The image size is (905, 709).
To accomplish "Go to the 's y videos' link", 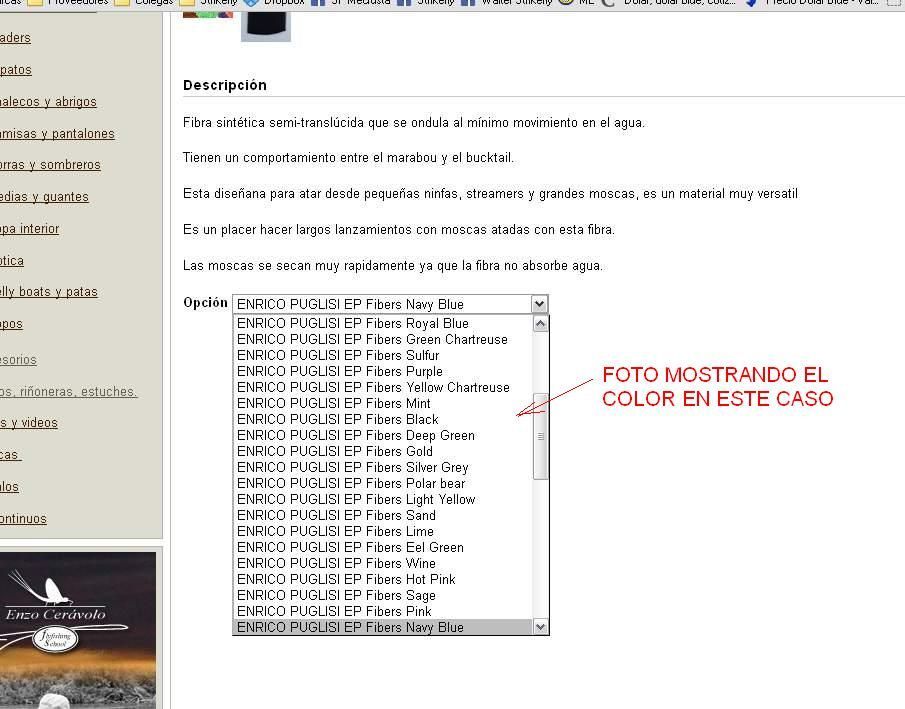I will (29, 423).
